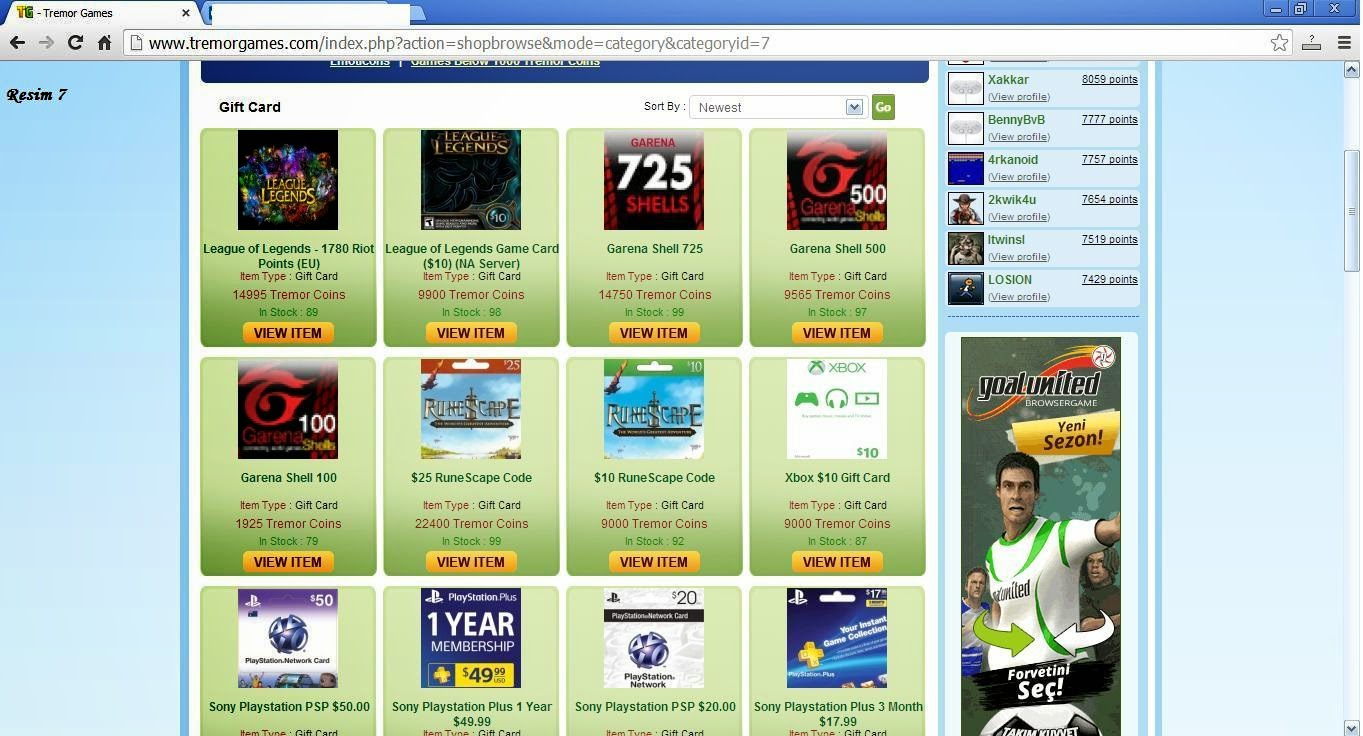This screenshot has height=736, width=1363.
Task: Bookmark page with the star icon
Action: 1279,42
